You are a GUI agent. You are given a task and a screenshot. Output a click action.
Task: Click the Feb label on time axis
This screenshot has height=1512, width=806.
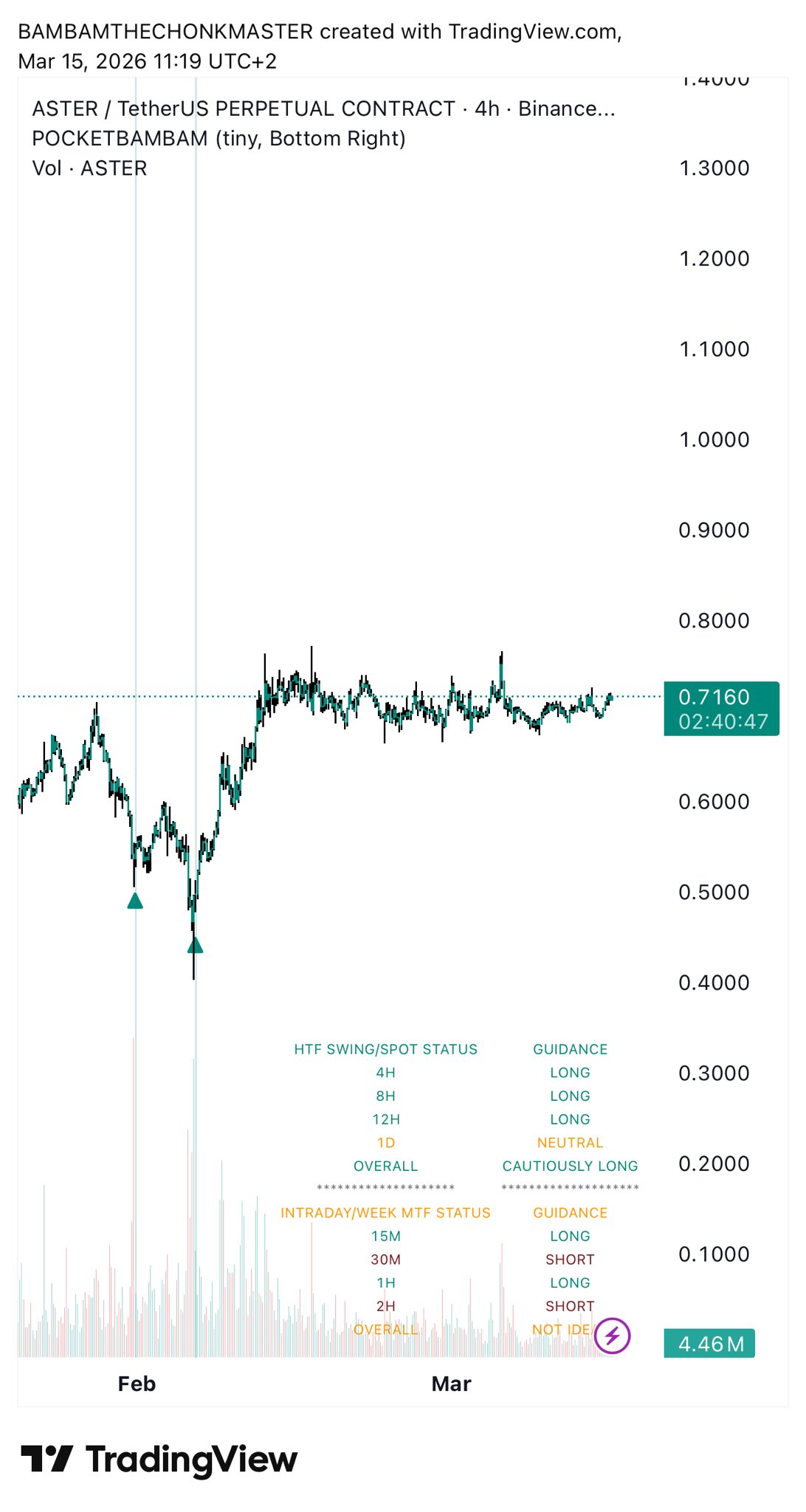[137, 1384]
